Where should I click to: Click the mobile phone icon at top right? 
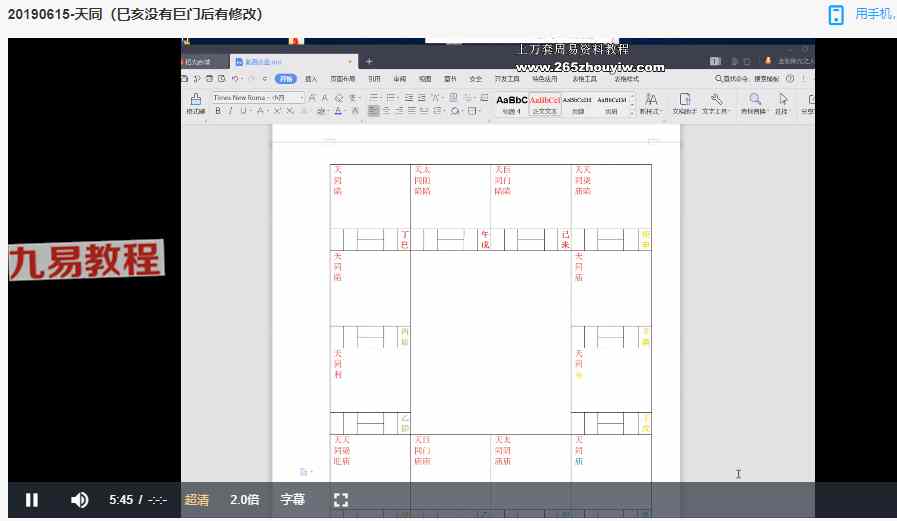[x=836, y=14]
